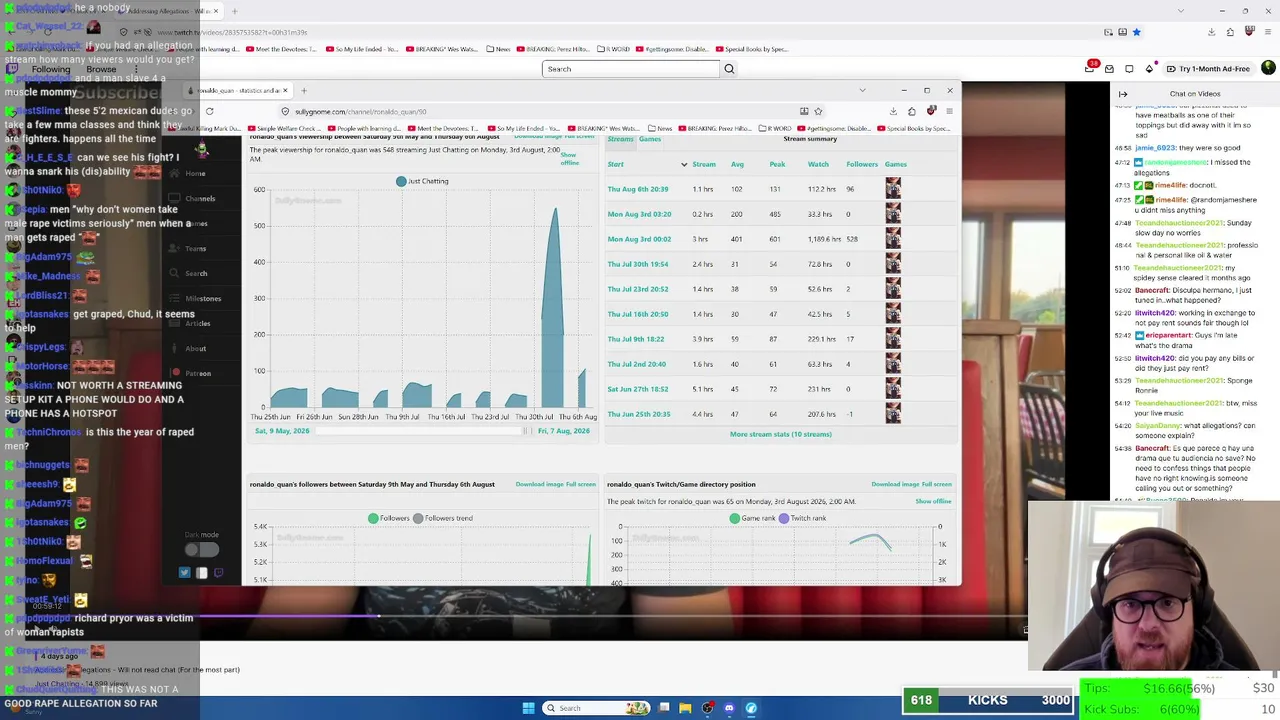Open Channels in the SullyGnome sidebar

(x=200, y=199)
